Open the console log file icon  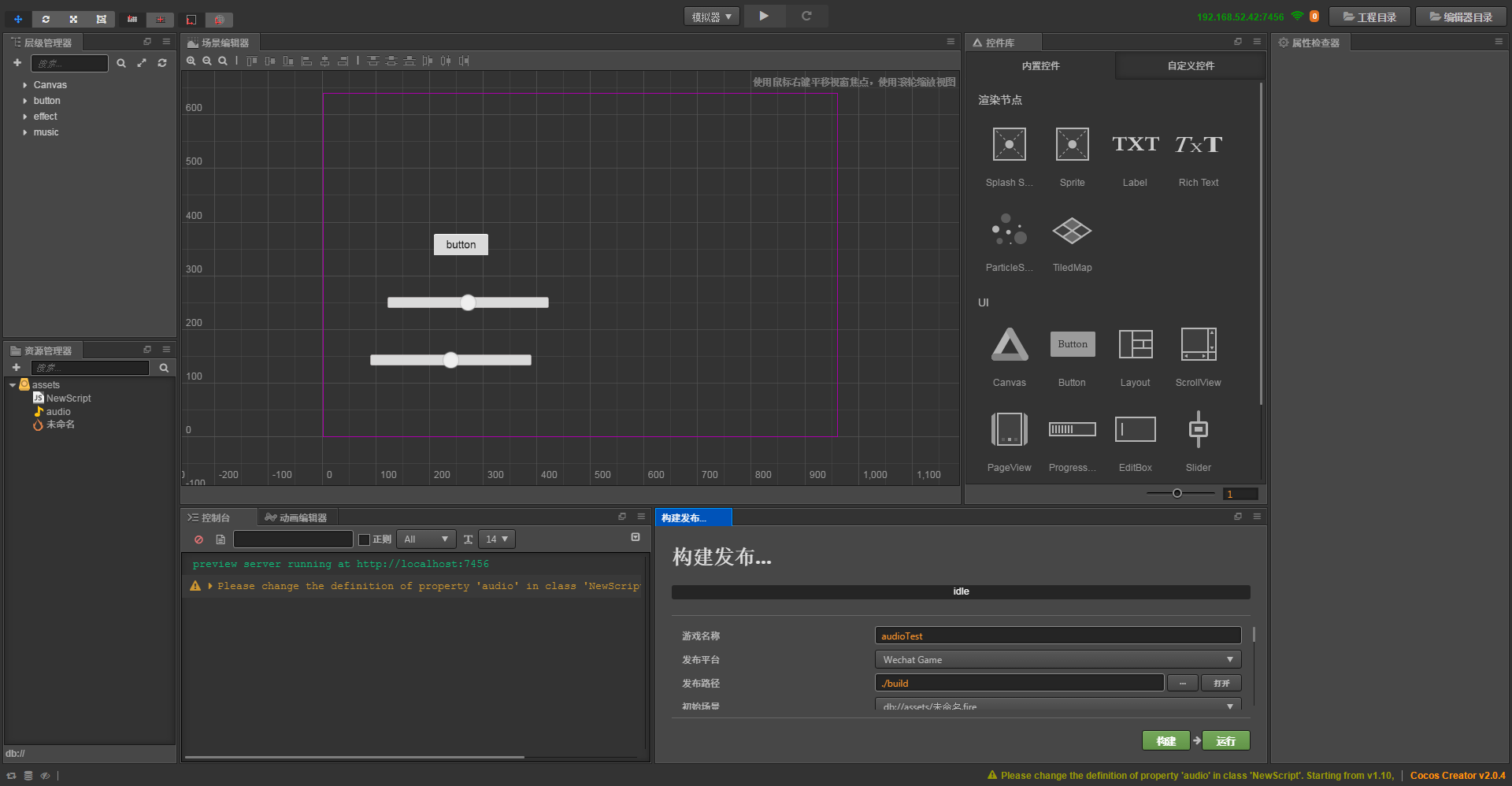(220, 539)
